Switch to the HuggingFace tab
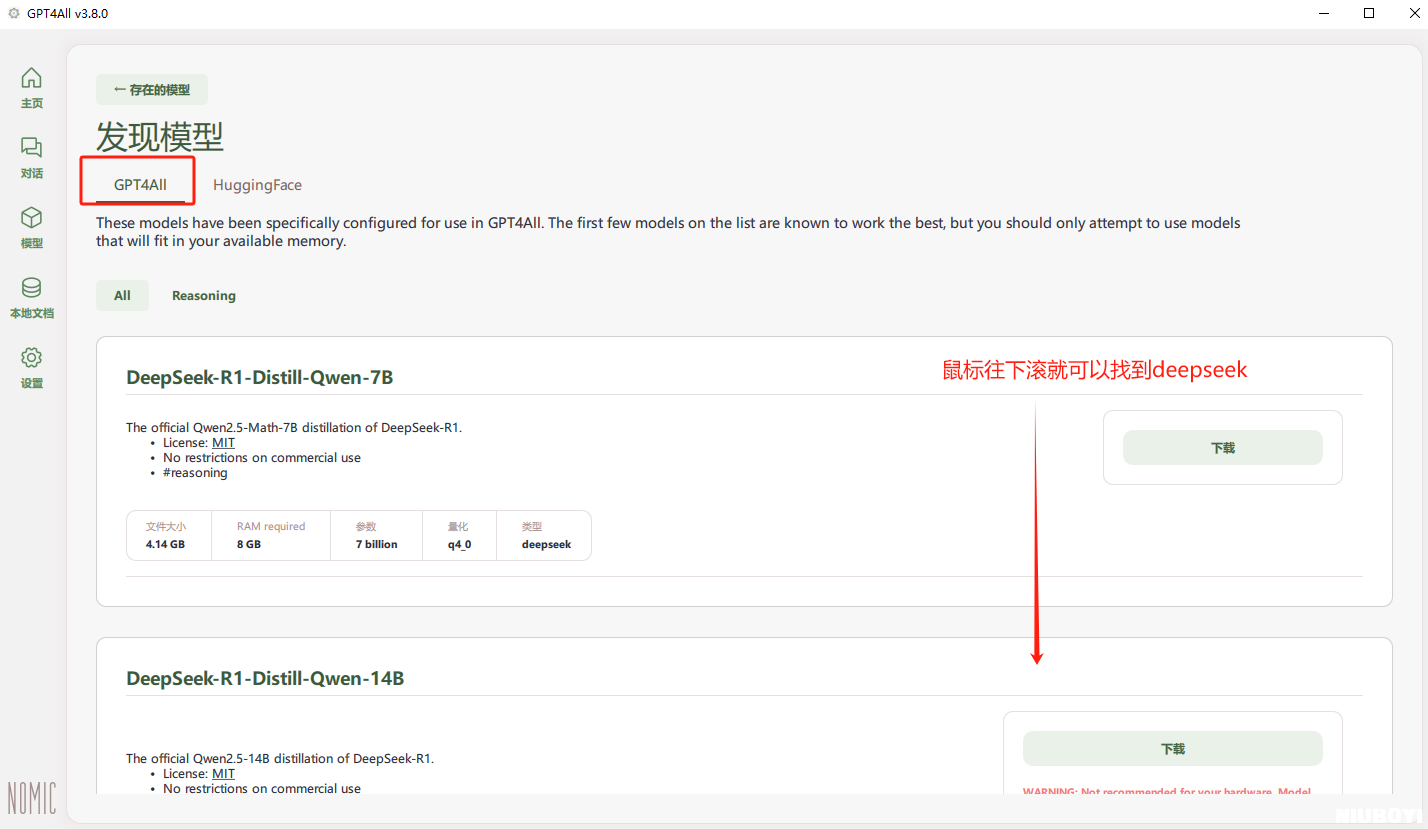This screenshot has height=829, width=1428. point(257,185)
